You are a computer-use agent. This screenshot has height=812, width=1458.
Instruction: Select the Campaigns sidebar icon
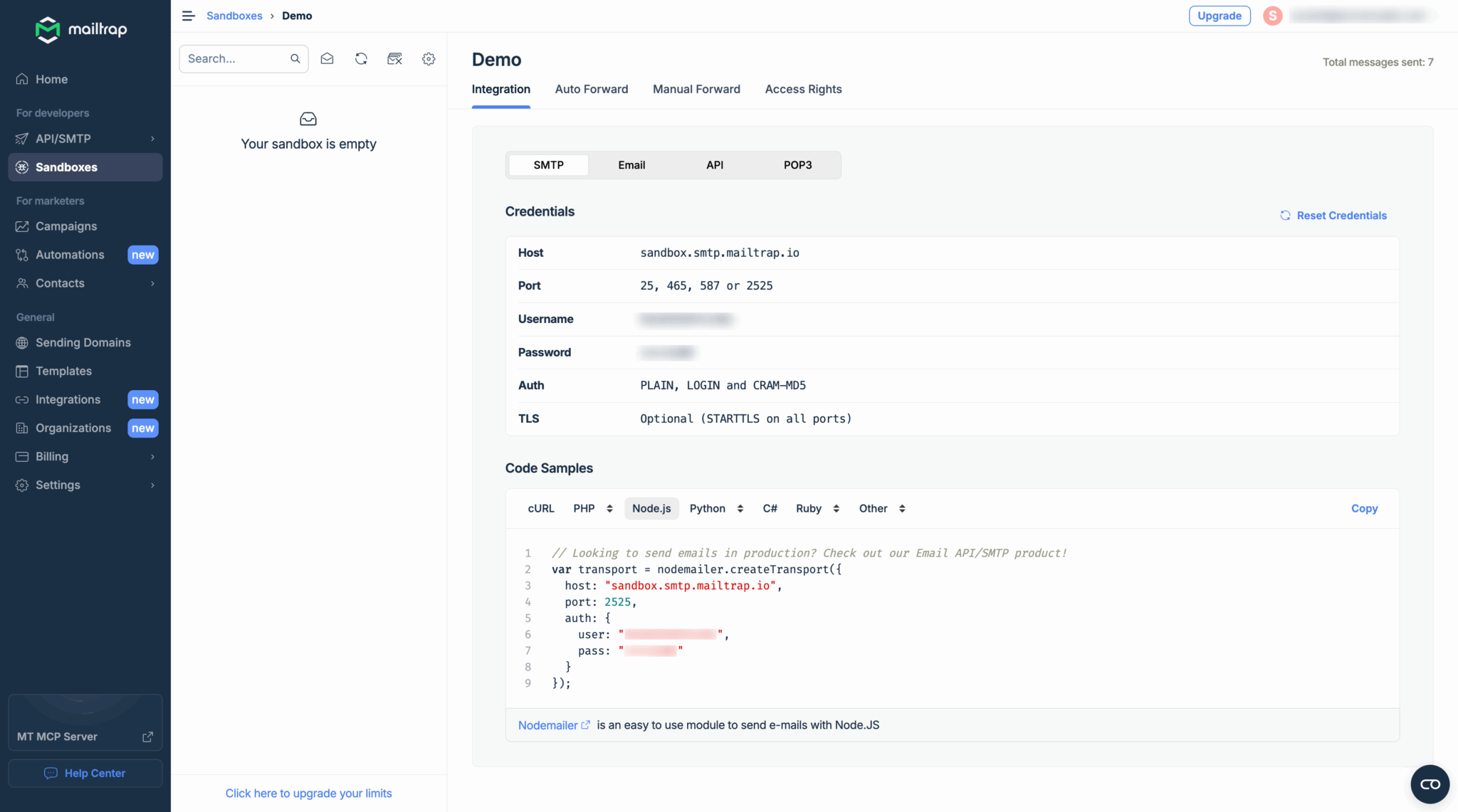pyautogui.click(x=22, y=226)
